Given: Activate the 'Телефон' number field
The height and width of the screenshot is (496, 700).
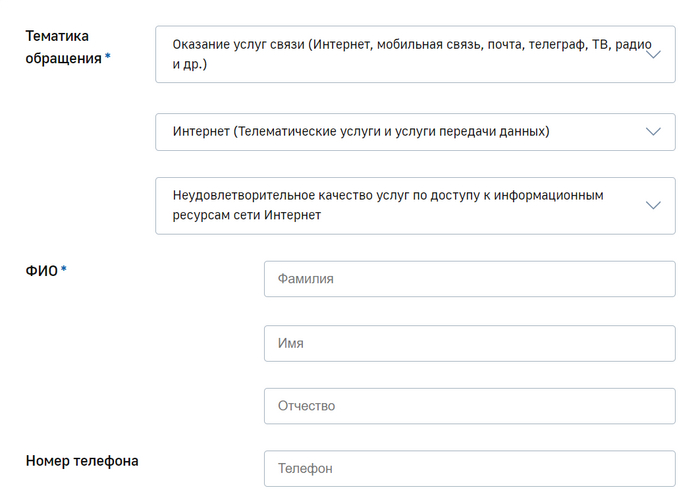Looking at the screenshot, I should click(x=469, y=468).
